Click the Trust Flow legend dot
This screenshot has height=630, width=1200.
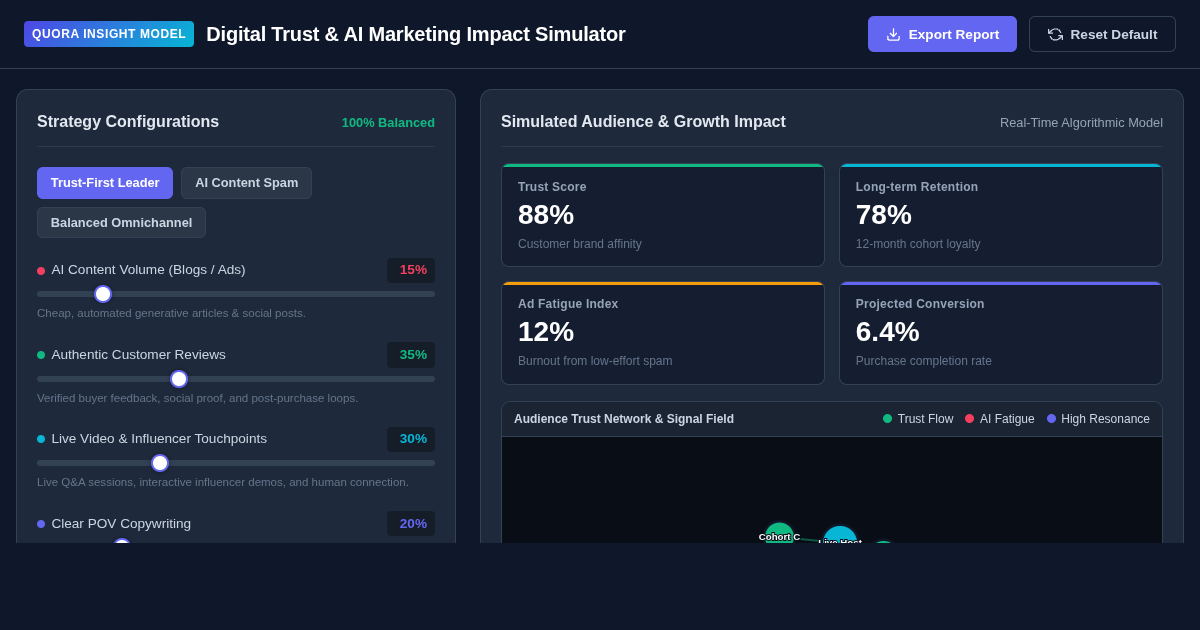coord(887,419)
